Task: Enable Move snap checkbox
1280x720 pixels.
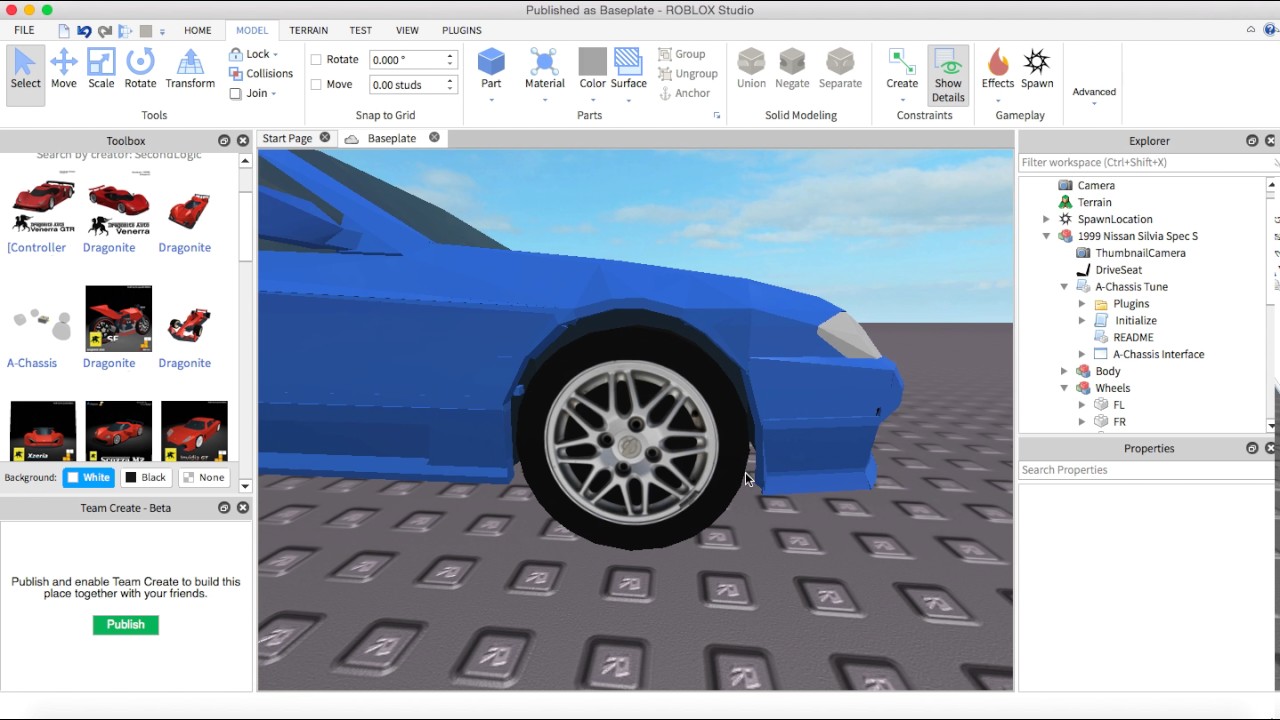Action: point(316,85)
